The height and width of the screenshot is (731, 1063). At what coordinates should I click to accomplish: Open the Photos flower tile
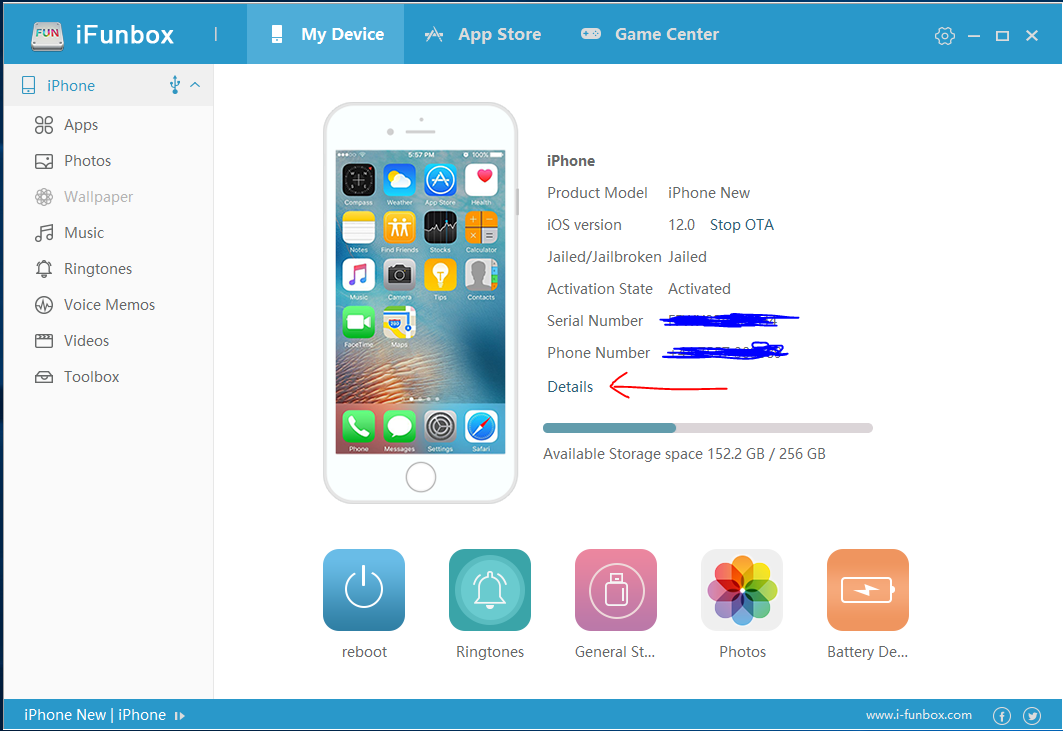pyautogui.click(x=742, y=590)
